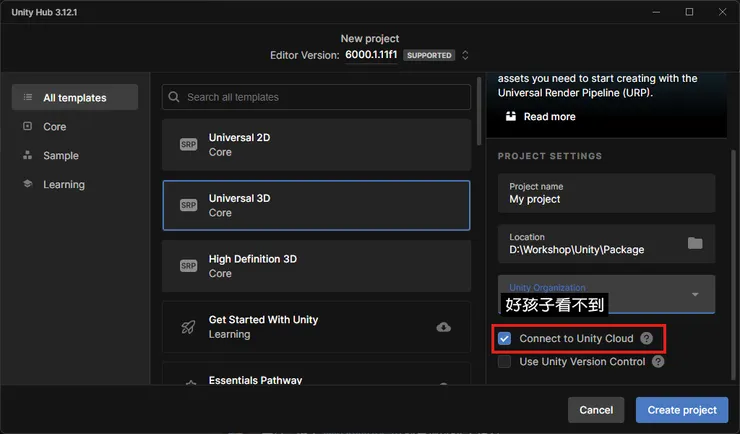Click the magnifier icon in search box
The image size is (740, 434).
coord(174,97)
